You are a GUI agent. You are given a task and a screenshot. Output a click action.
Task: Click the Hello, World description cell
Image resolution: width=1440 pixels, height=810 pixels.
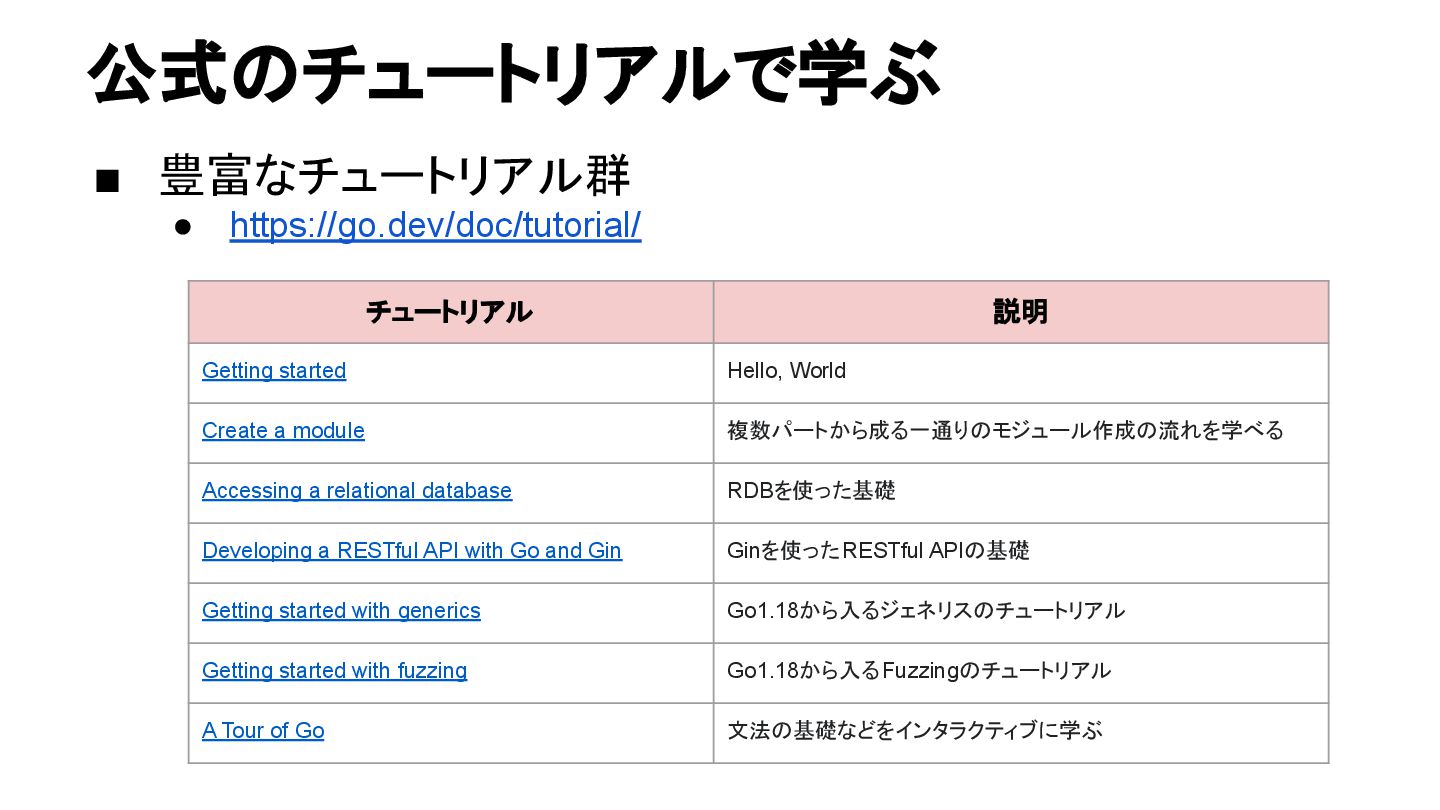pos(1021,373)
